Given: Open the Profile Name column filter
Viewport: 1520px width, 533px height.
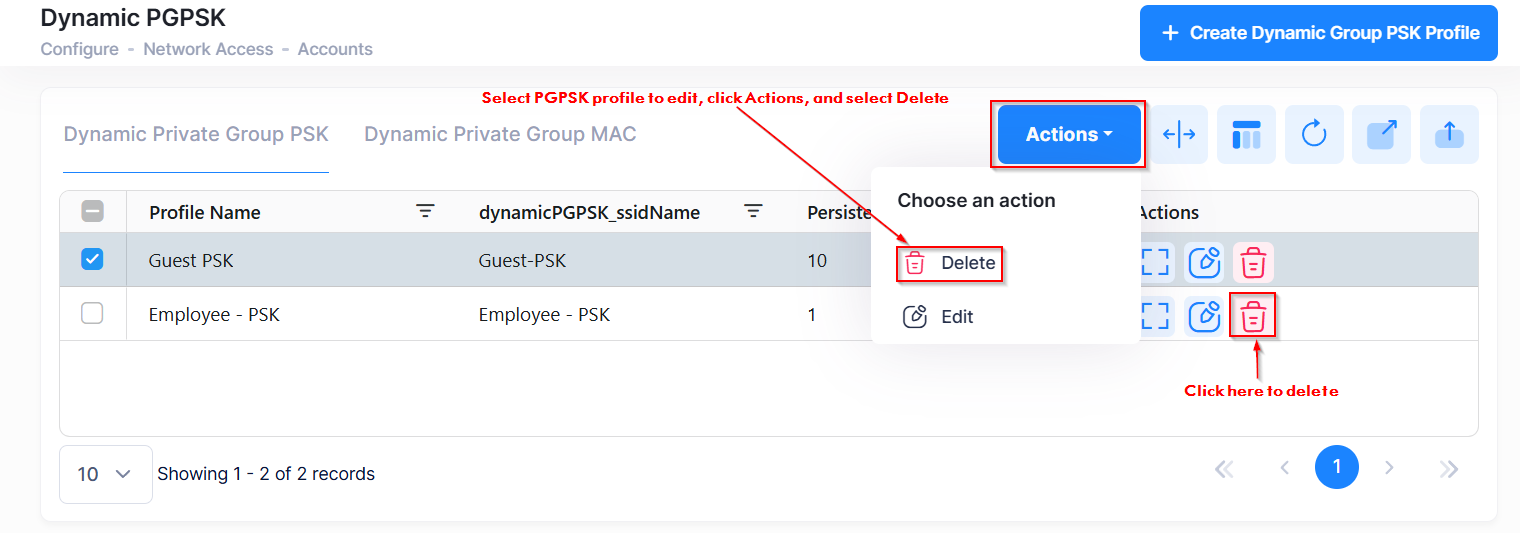Looking at the screenshot, I should coord(426,211).
